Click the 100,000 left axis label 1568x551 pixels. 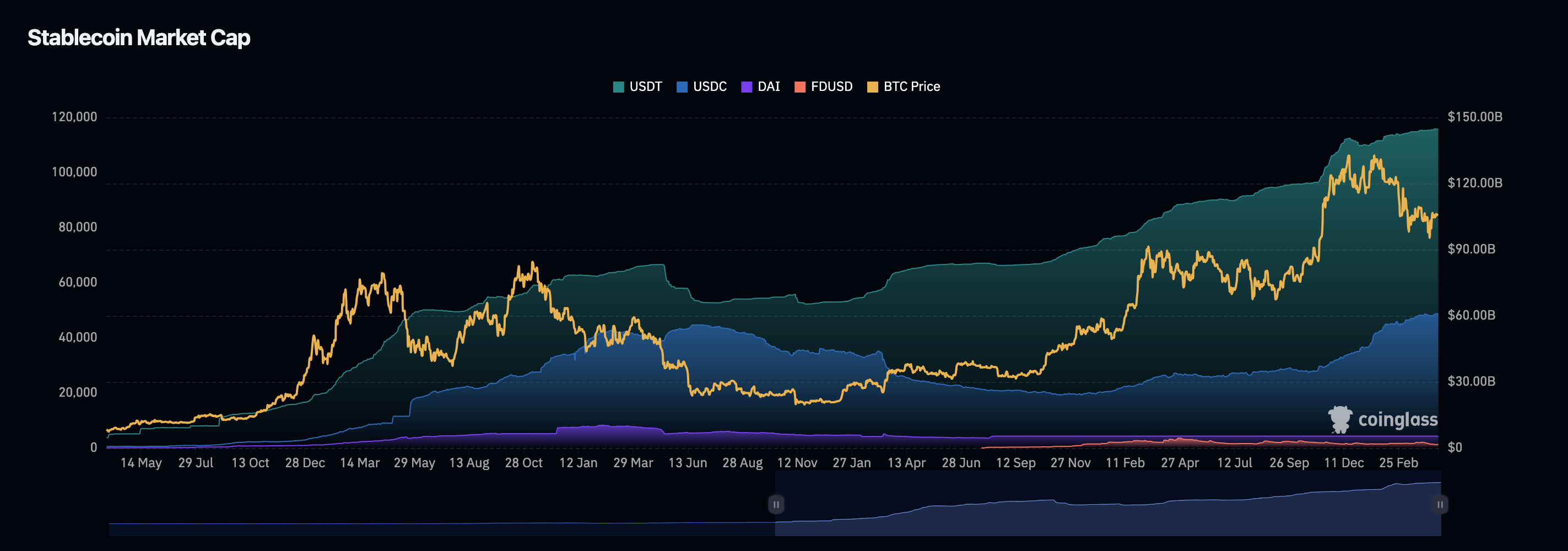pos(74,172)
